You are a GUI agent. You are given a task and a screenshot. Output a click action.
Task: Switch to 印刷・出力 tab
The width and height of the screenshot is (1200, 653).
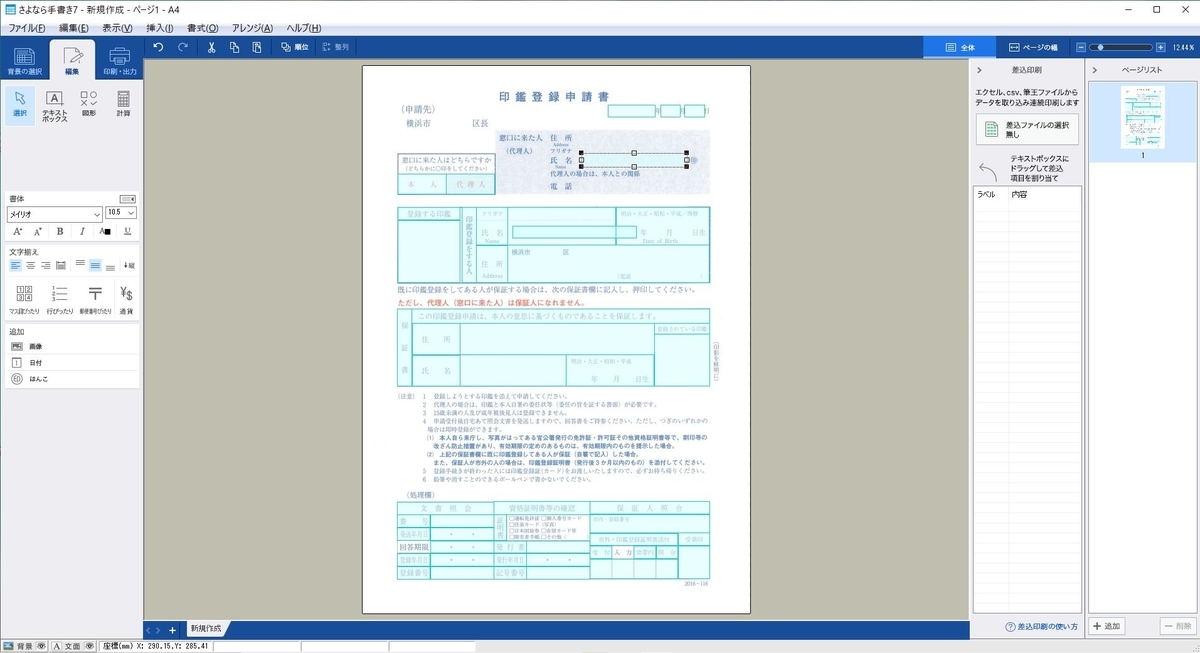(x=120, y=60)
